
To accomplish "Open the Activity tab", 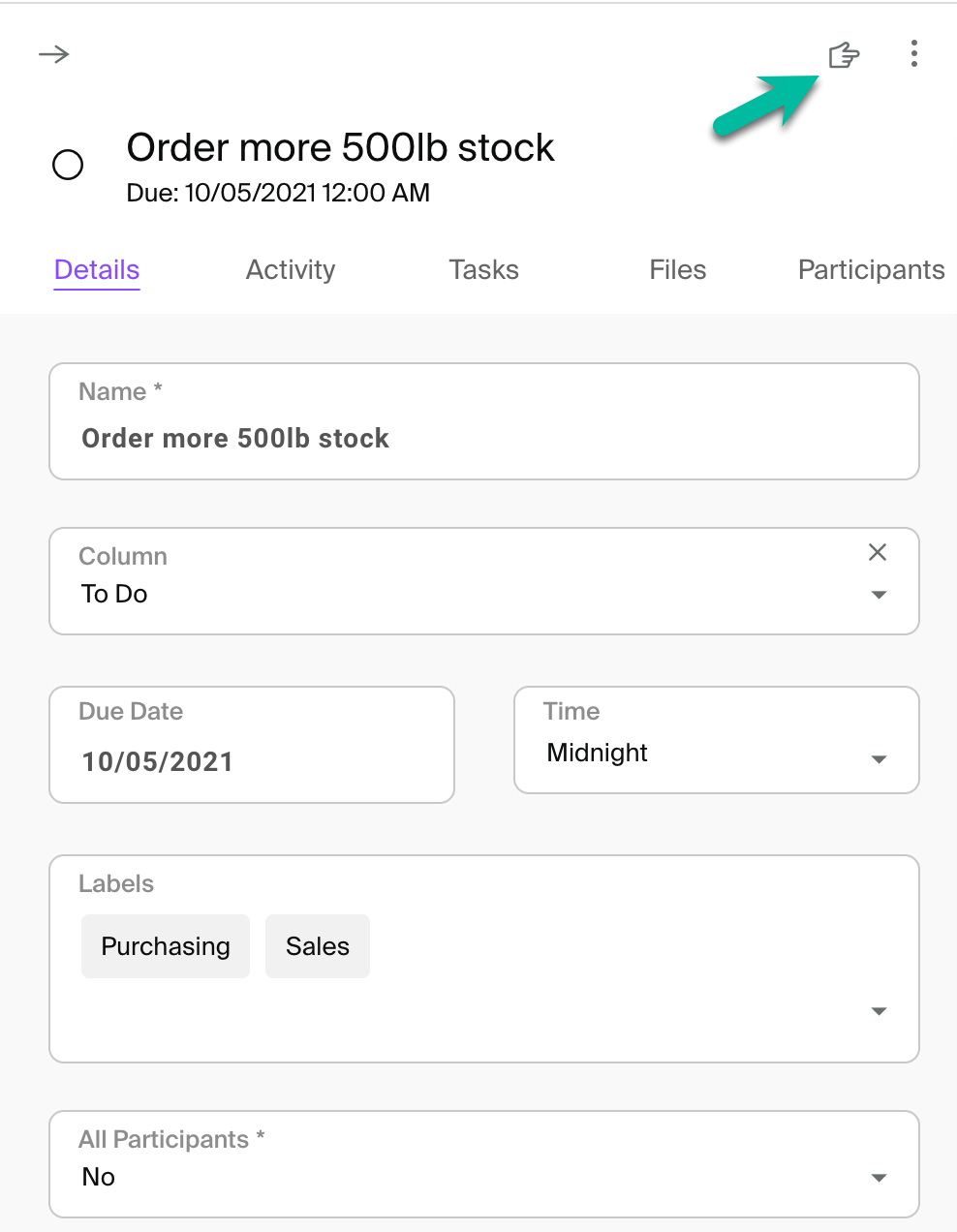I will point(291,270).
